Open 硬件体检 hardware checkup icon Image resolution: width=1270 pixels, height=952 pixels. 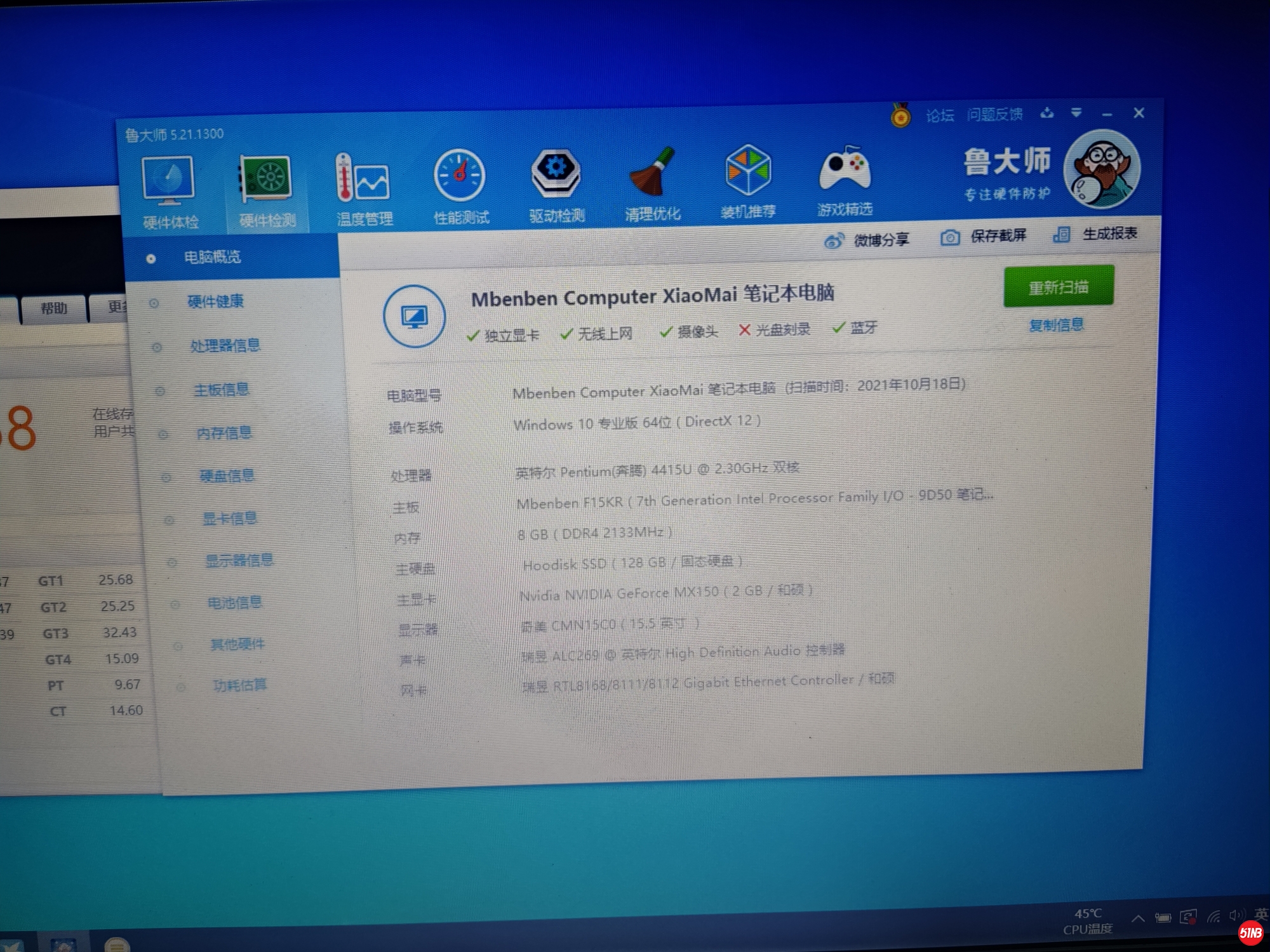click(169, 192)
